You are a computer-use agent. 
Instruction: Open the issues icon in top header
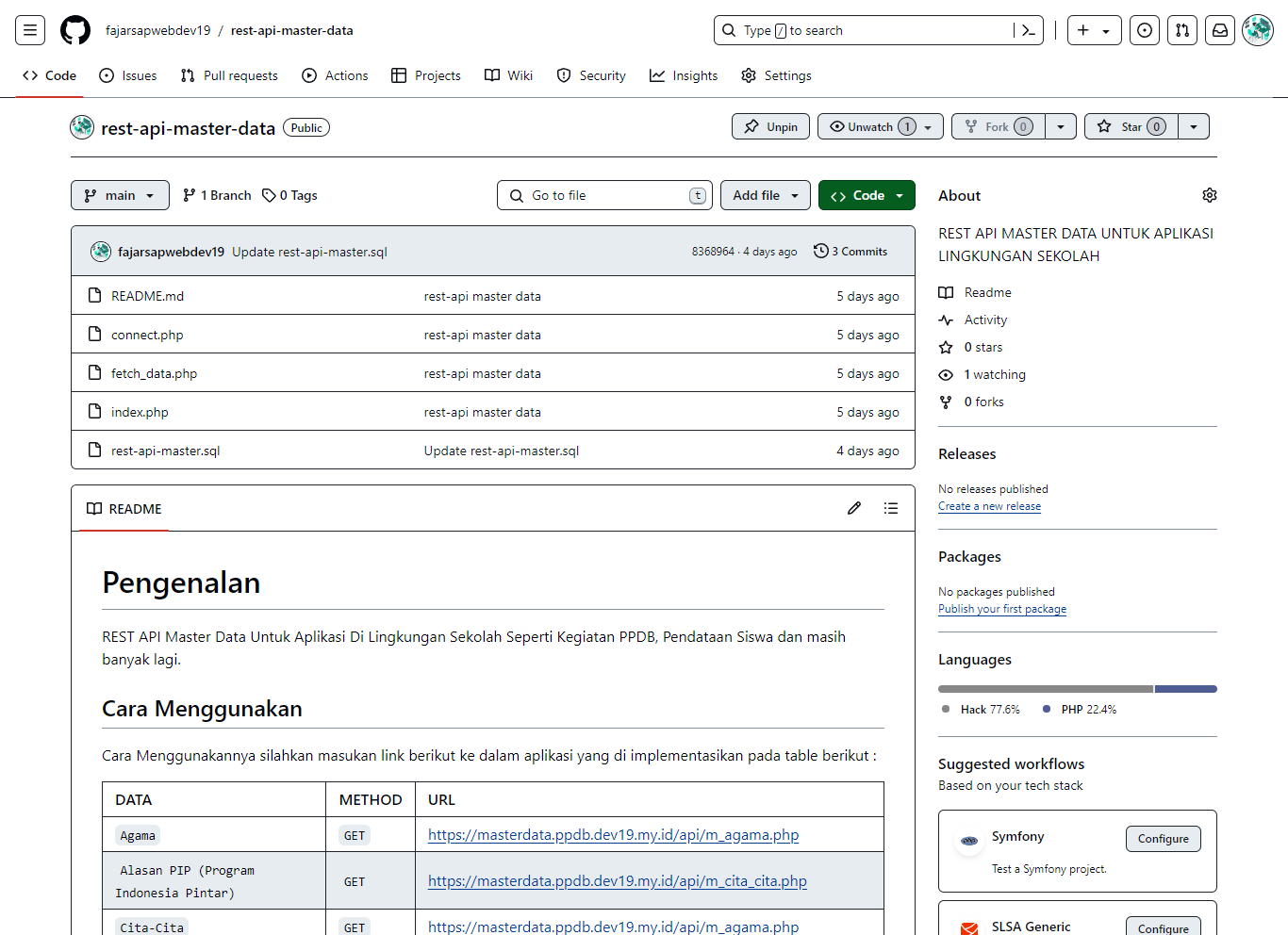pos(1145,30)
